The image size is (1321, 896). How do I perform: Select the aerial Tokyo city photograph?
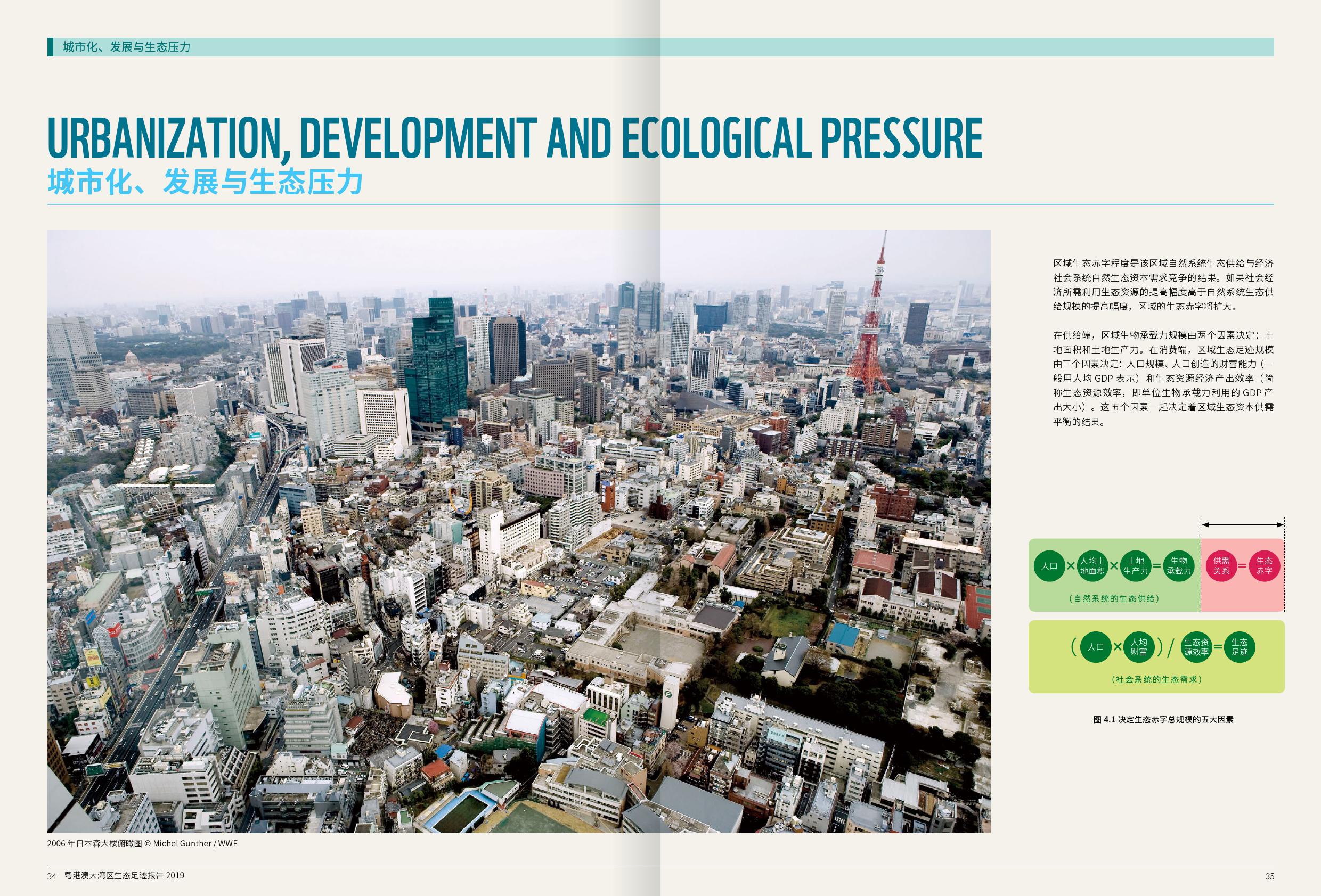click(x=518, y=531)
